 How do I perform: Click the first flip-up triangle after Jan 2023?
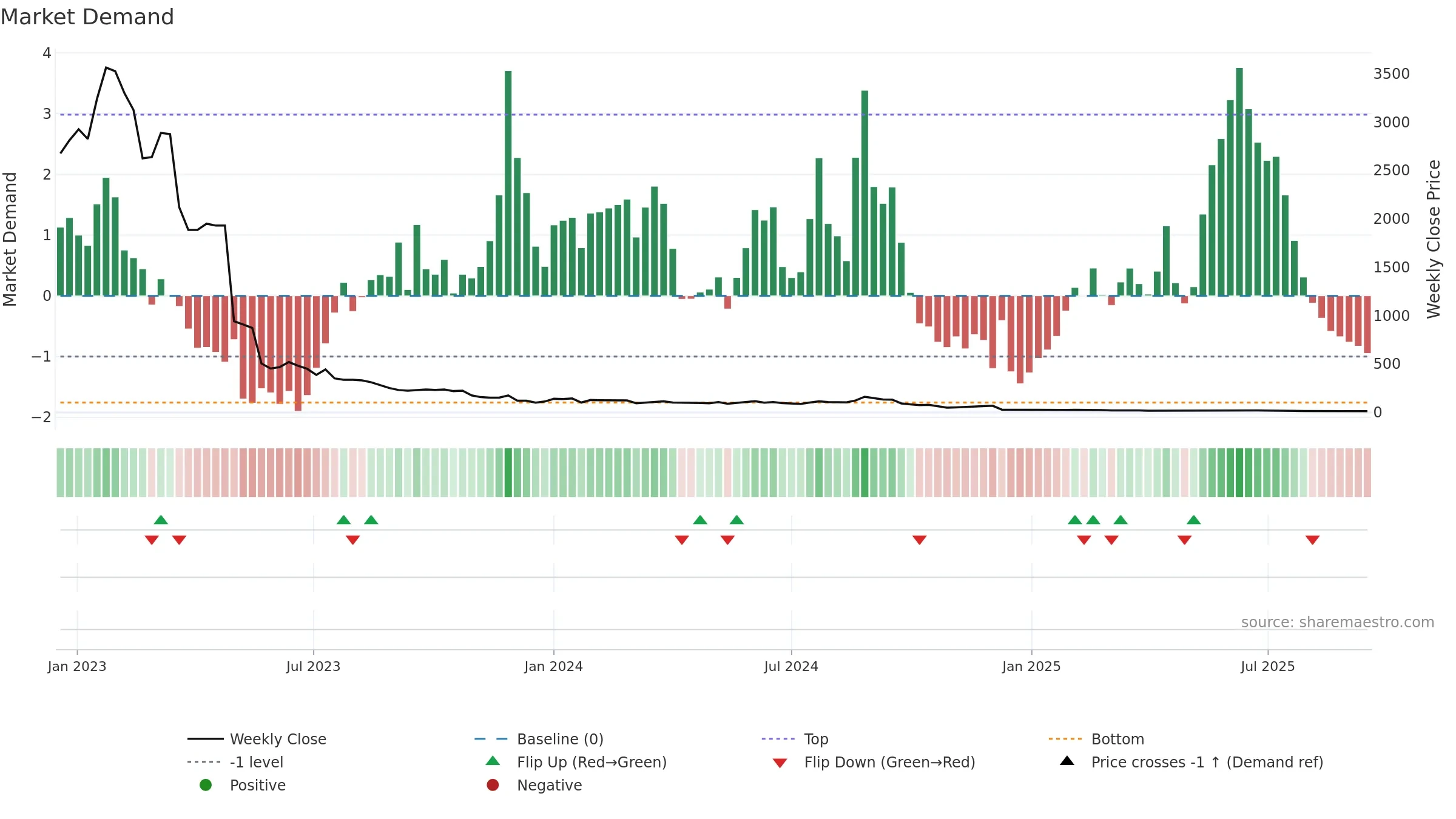tap(161, 520)
